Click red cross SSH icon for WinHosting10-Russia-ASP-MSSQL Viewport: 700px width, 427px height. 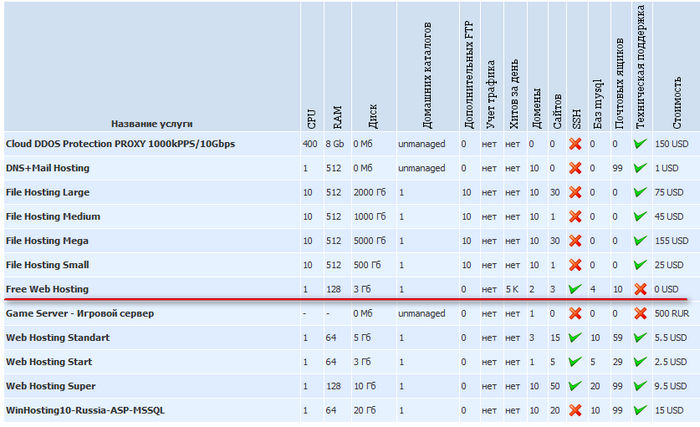[x=575, y=410]
